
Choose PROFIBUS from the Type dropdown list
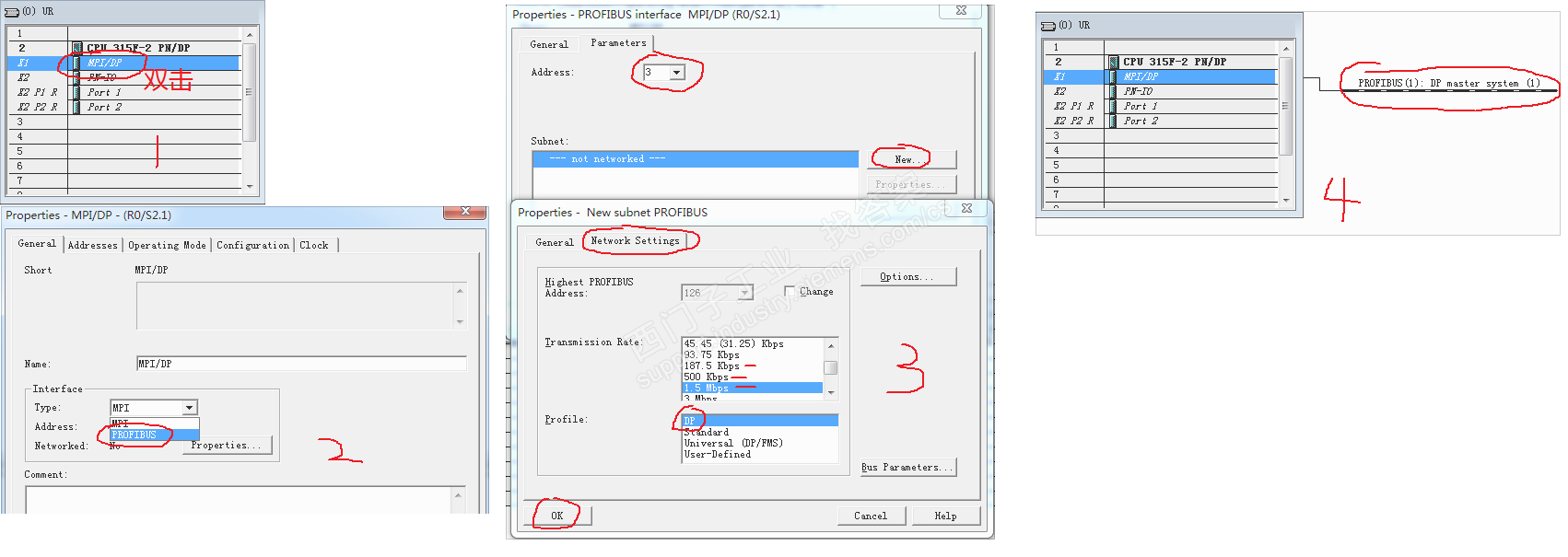click(155, 435)
